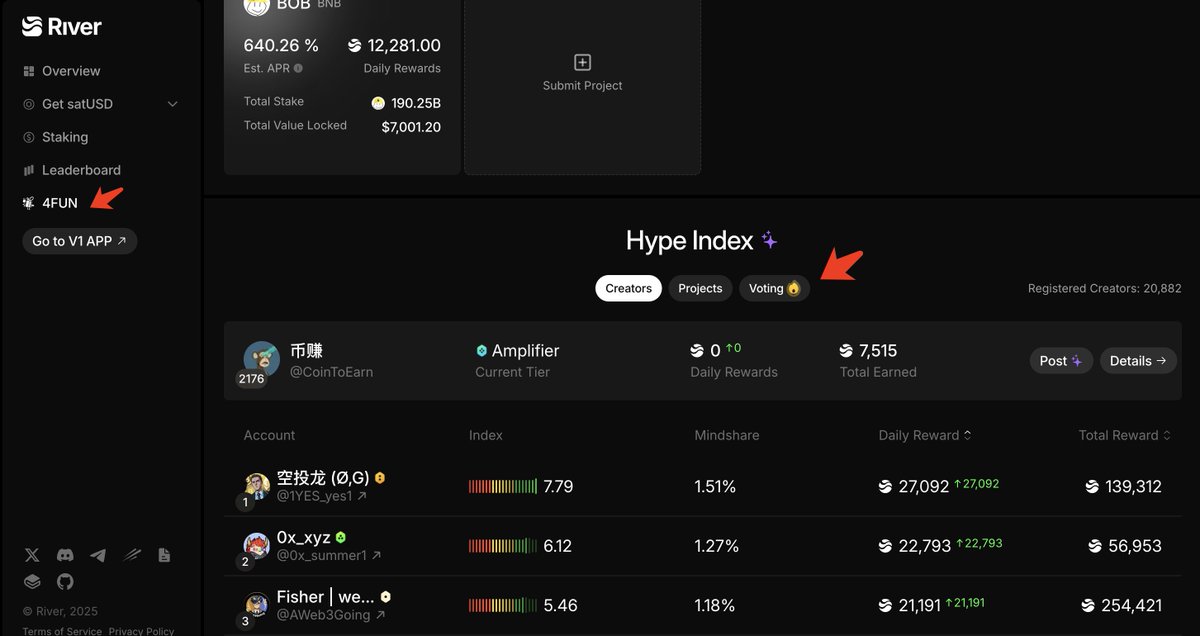Image resolution: width=1200 pixels, height=636 pixels.
Task: Open the docs file icon in sidebar footer
Action: click(164, 555)
